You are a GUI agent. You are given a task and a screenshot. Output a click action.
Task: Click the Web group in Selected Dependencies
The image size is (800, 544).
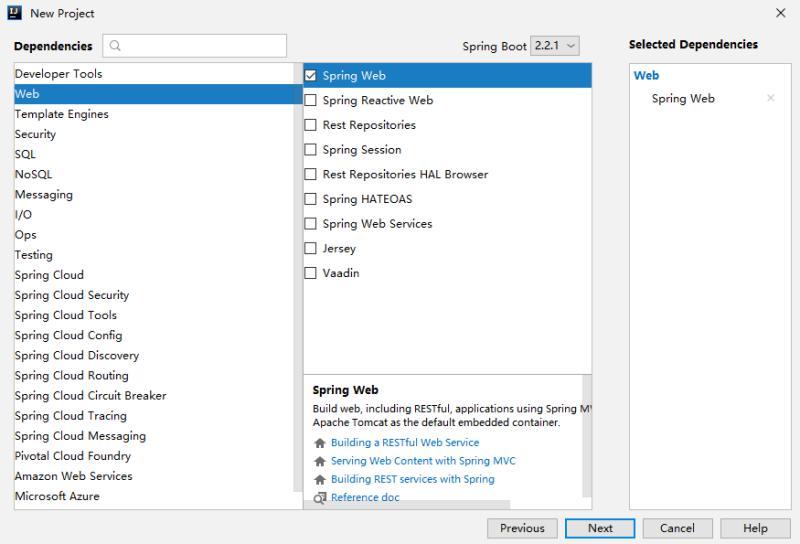(x=646, y=76)
